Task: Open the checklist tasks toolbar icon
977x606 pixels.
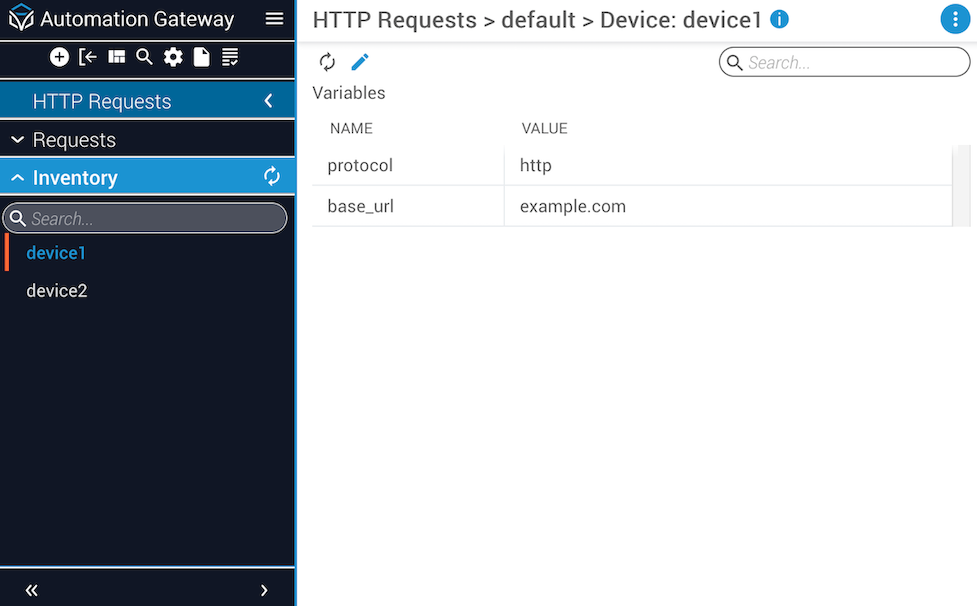Action: [x=230, y=57]
